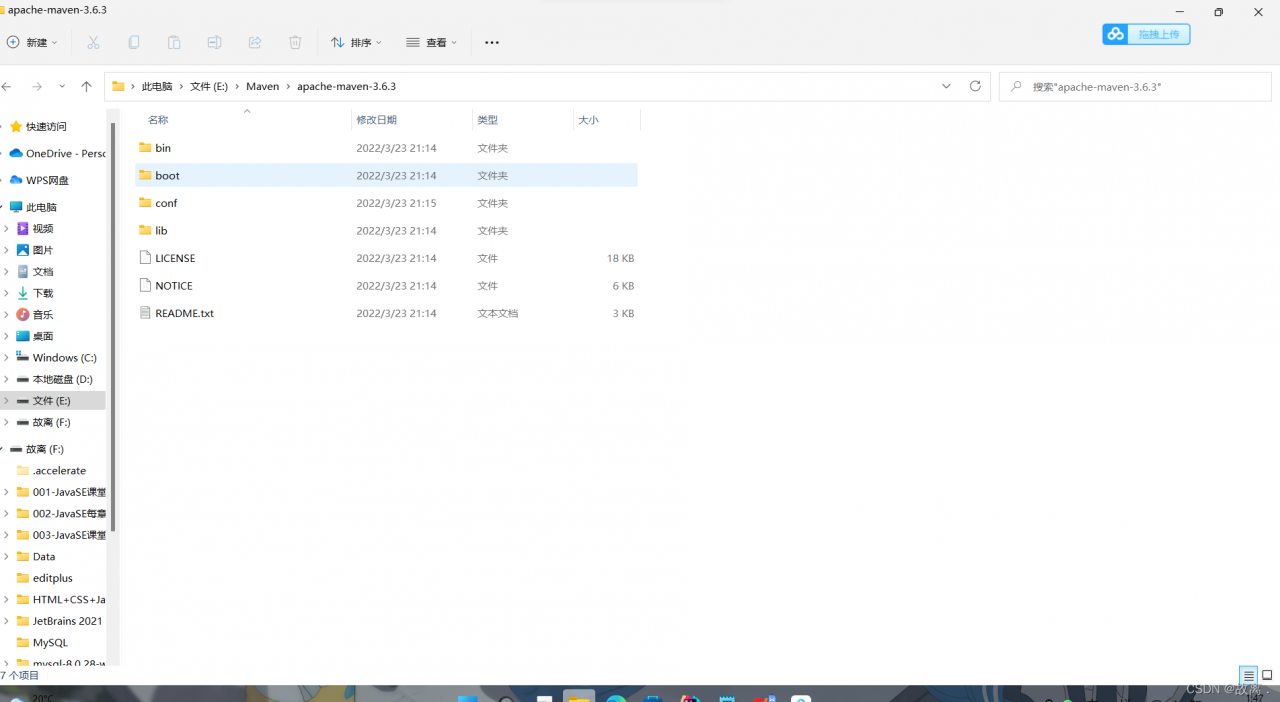Open 视频 folder in navigation pane
Viewport: 1280px width, 702px height.
click(43, 229)
